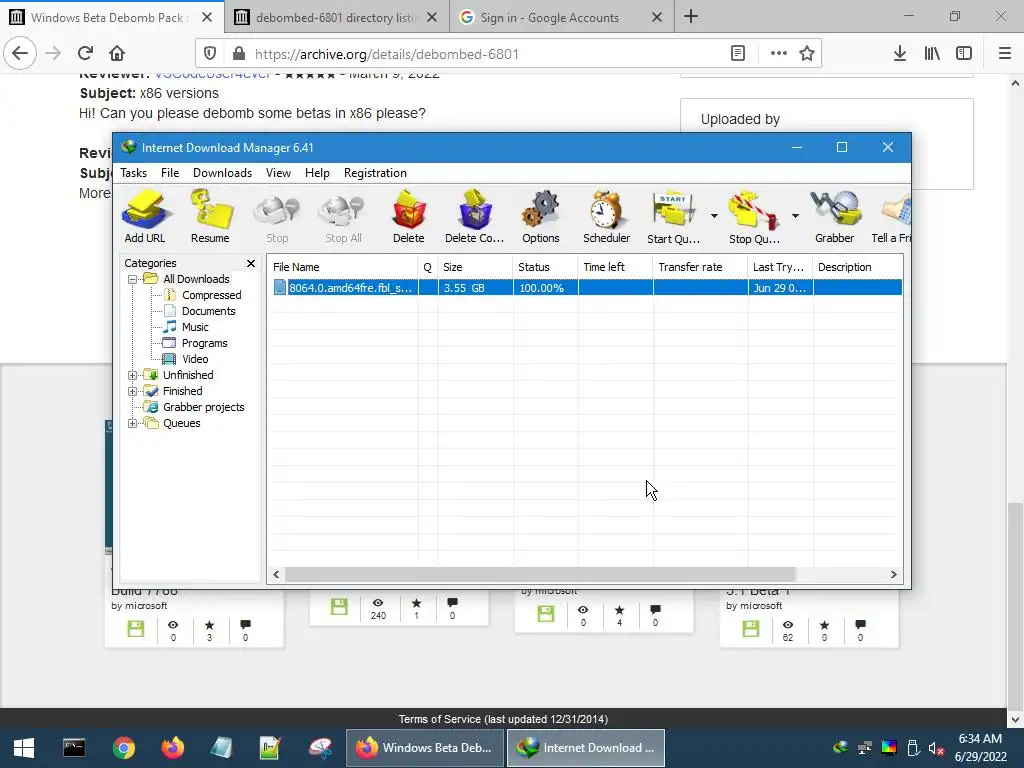
Task: Click the Delete Completed toolbar icon
Action: click(475, 217)
